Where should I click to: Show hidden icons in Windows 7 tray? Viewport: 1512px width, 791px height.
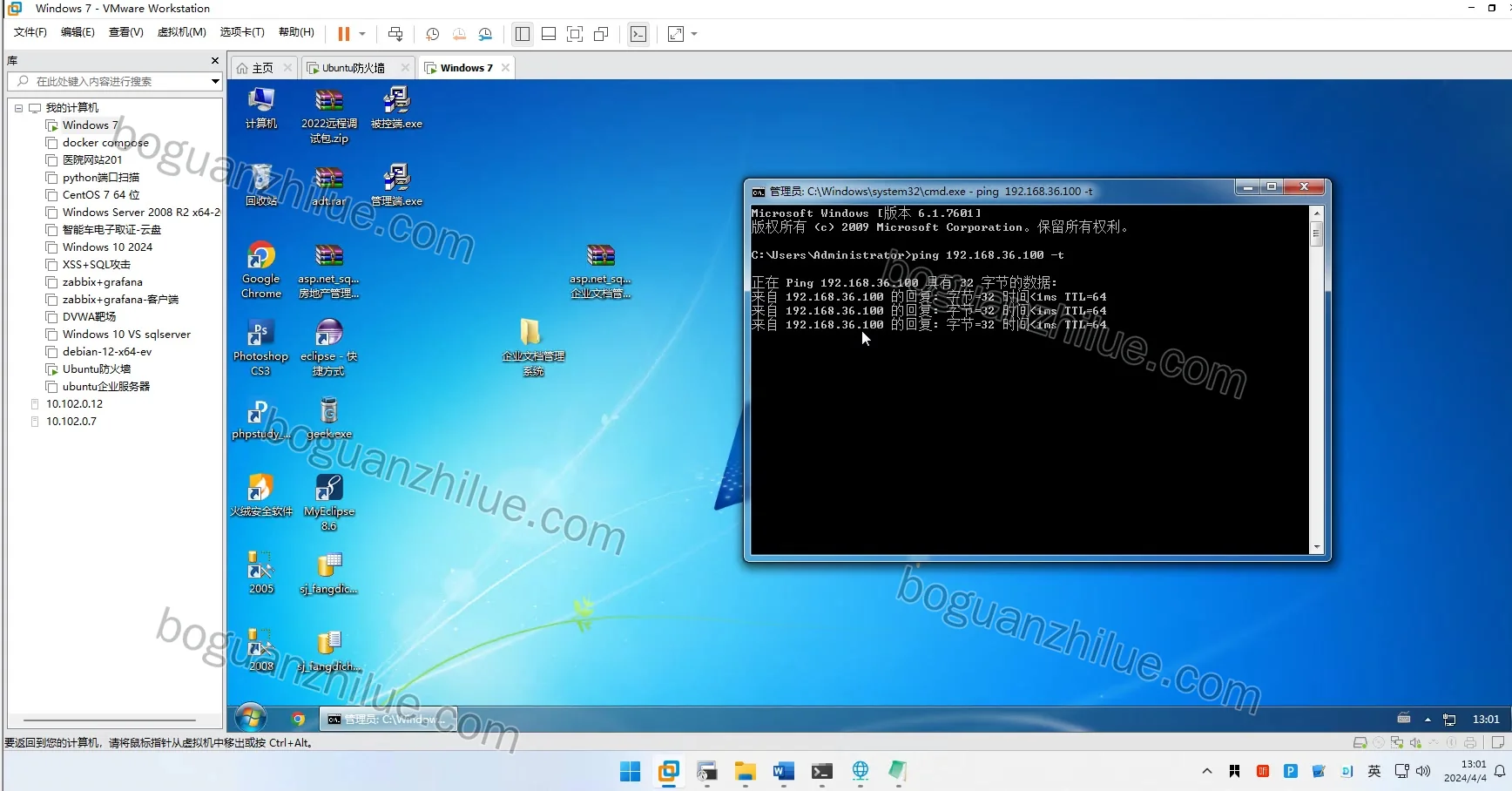1428,720
